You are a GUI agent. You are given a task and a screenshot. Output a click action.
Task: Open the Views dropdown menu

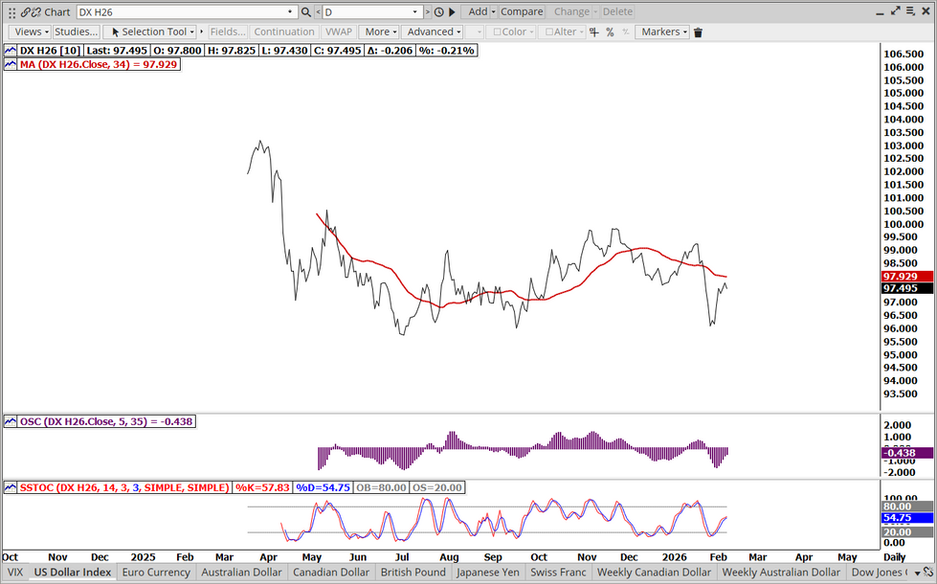(x=31, y=32)
